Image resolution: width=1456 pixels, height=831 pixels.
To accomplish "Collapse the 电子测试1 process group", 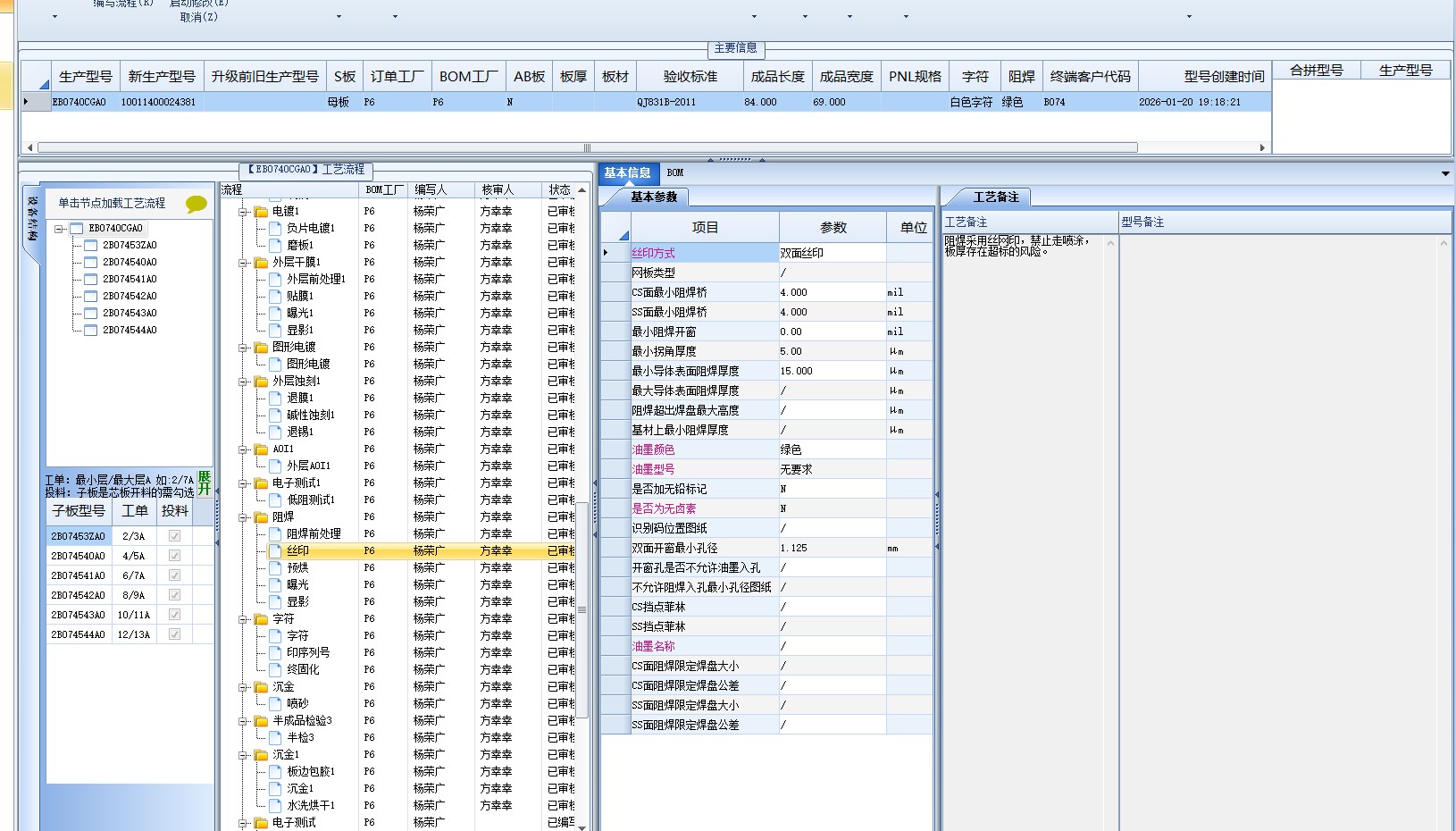I will tap(243, 483).
